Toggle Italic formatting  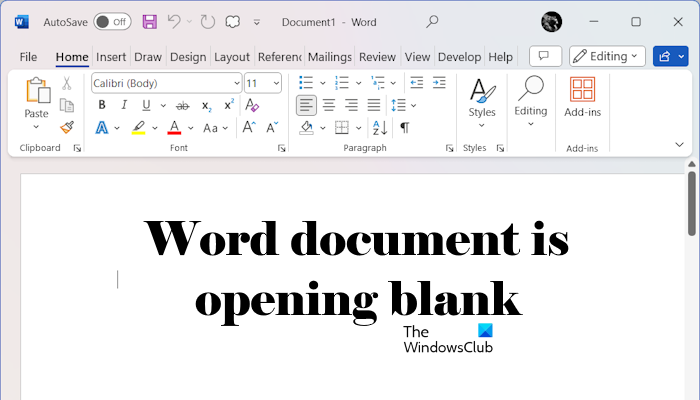[x=124, y=105]
